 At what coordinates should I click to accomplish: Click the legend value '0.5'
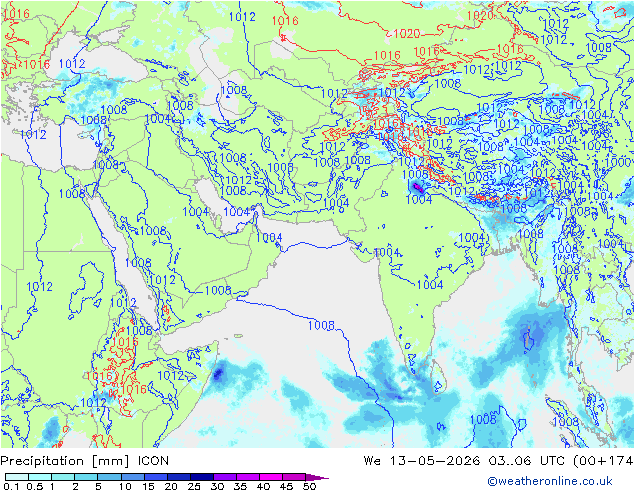(35, 486)
